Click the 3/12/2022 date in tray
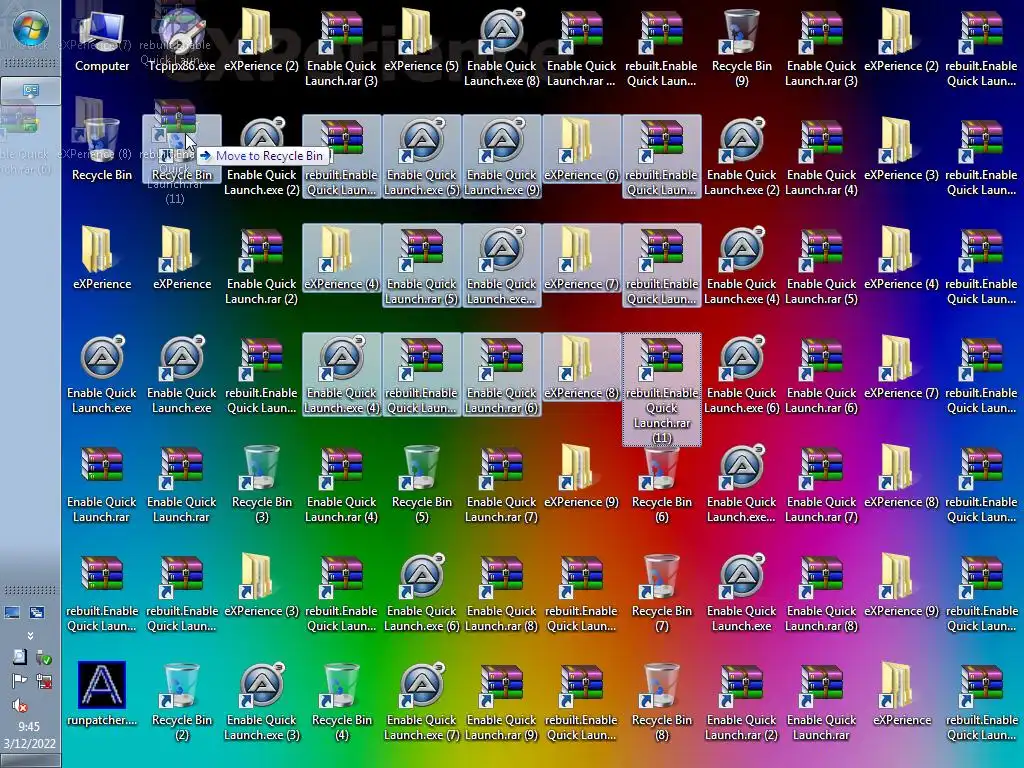Screen dimensions: 1024x768 tap(29, 743)
